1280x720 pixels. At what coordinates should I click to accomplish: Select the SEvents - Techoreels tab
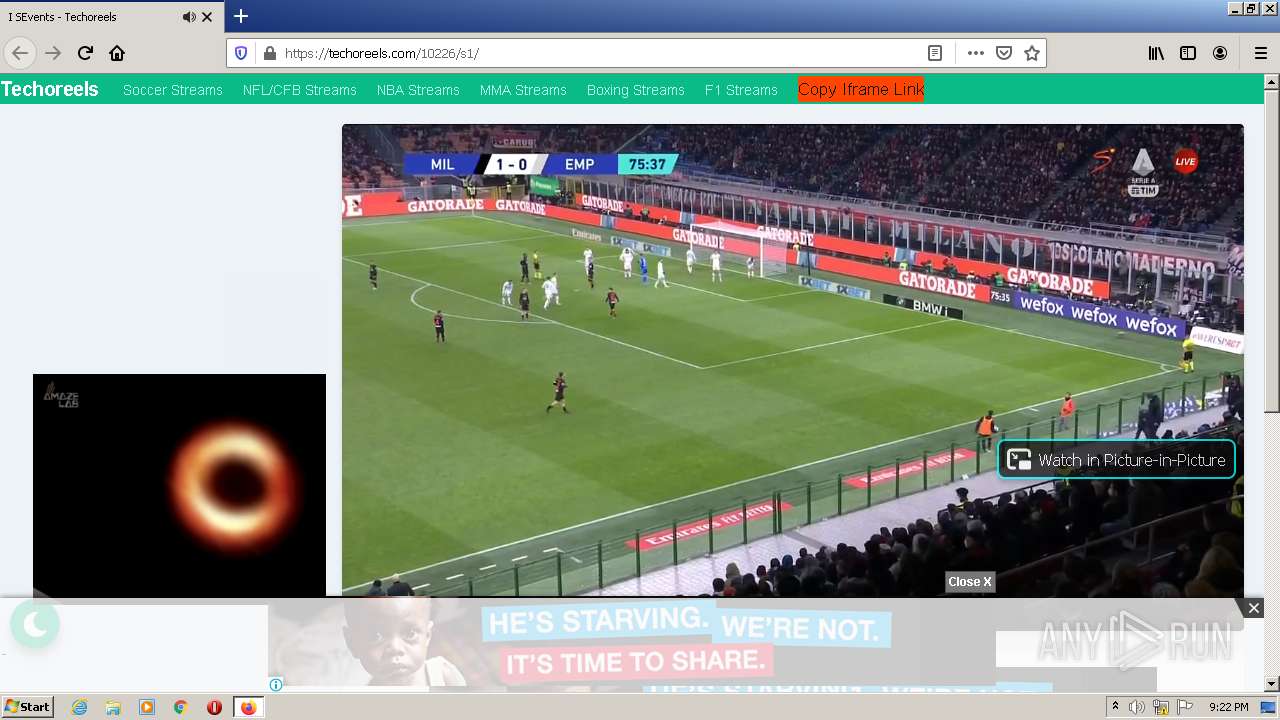[x=112, y=17]
